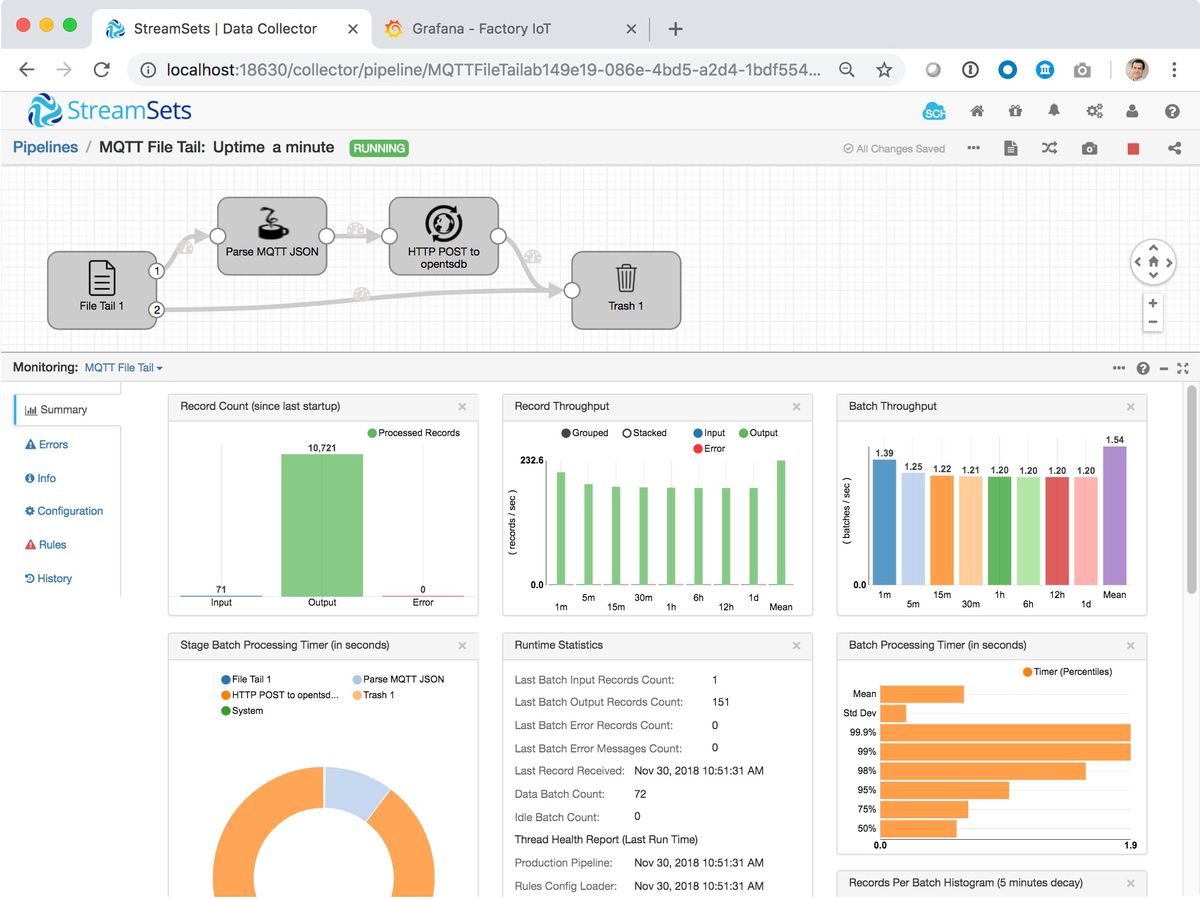Close the Record Throughput chart
Screen dimensions: 1200x899
tap(796, 407)
